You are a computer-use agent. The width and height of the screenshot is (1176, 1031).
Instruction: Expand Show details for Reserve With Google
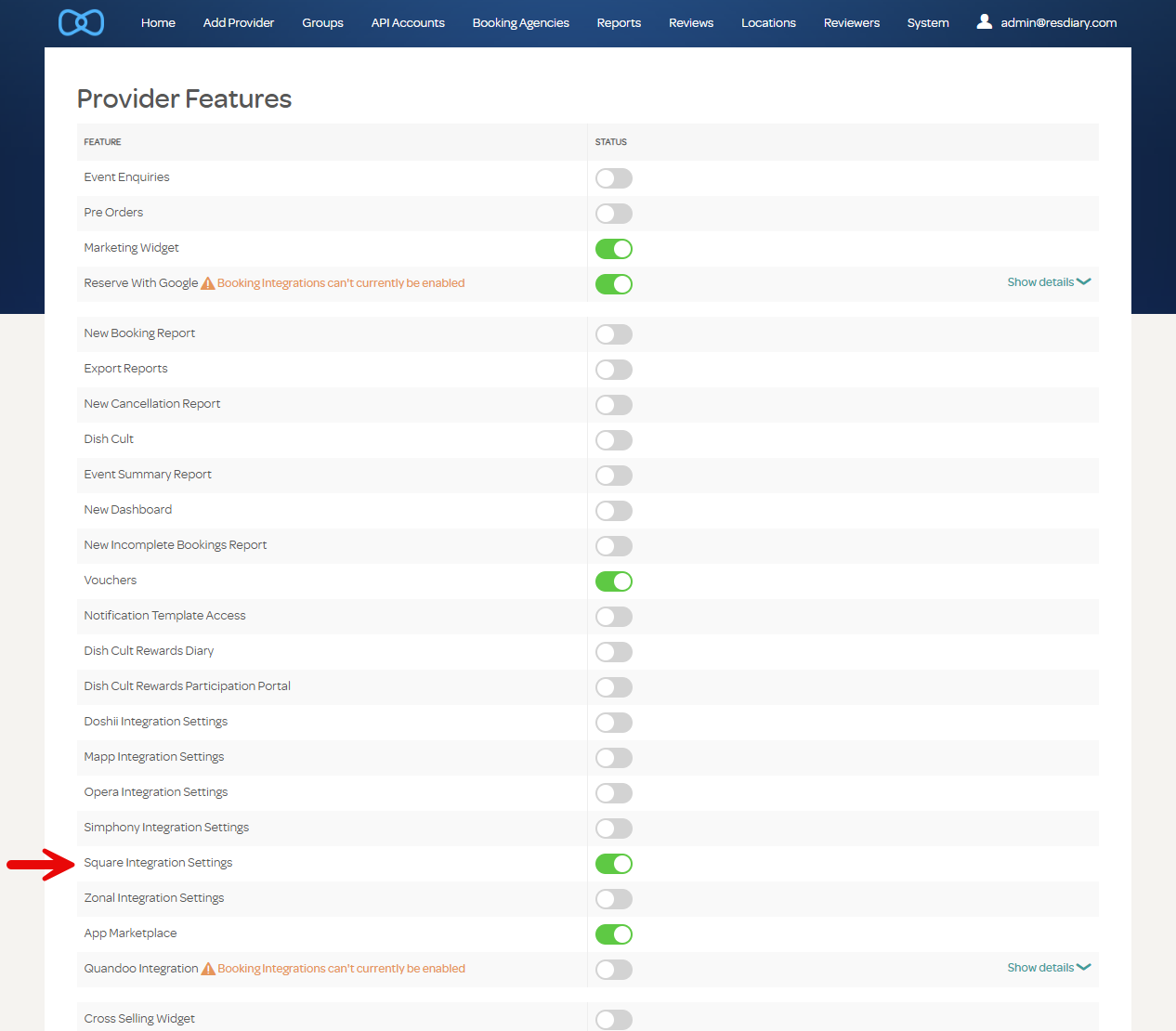click(x=1049, y=282)
